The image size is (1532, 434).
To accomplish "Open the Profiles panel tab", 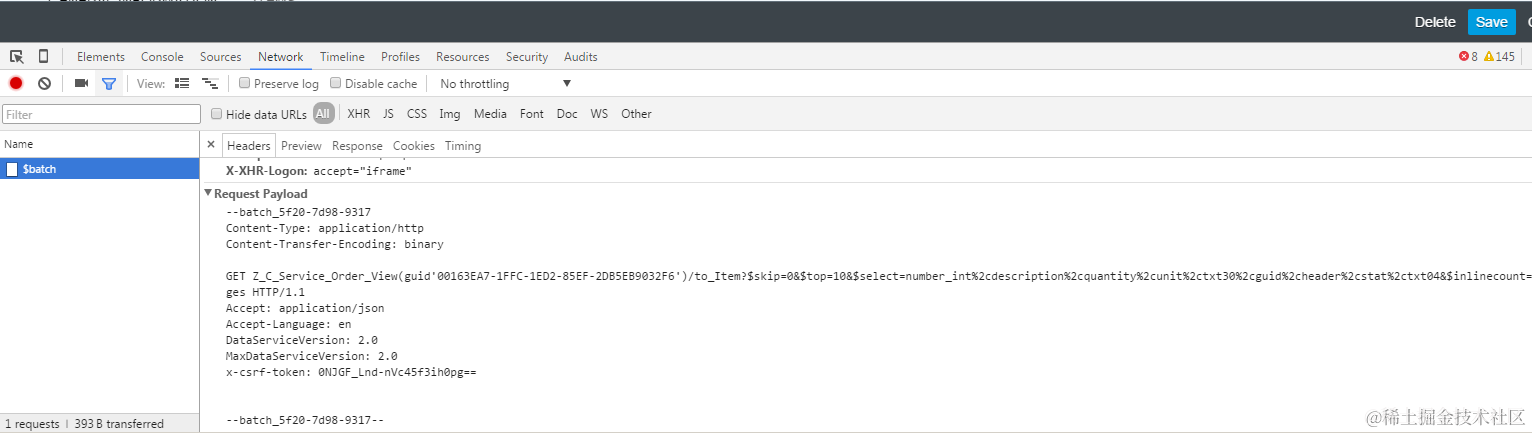I will click(400, 57).
